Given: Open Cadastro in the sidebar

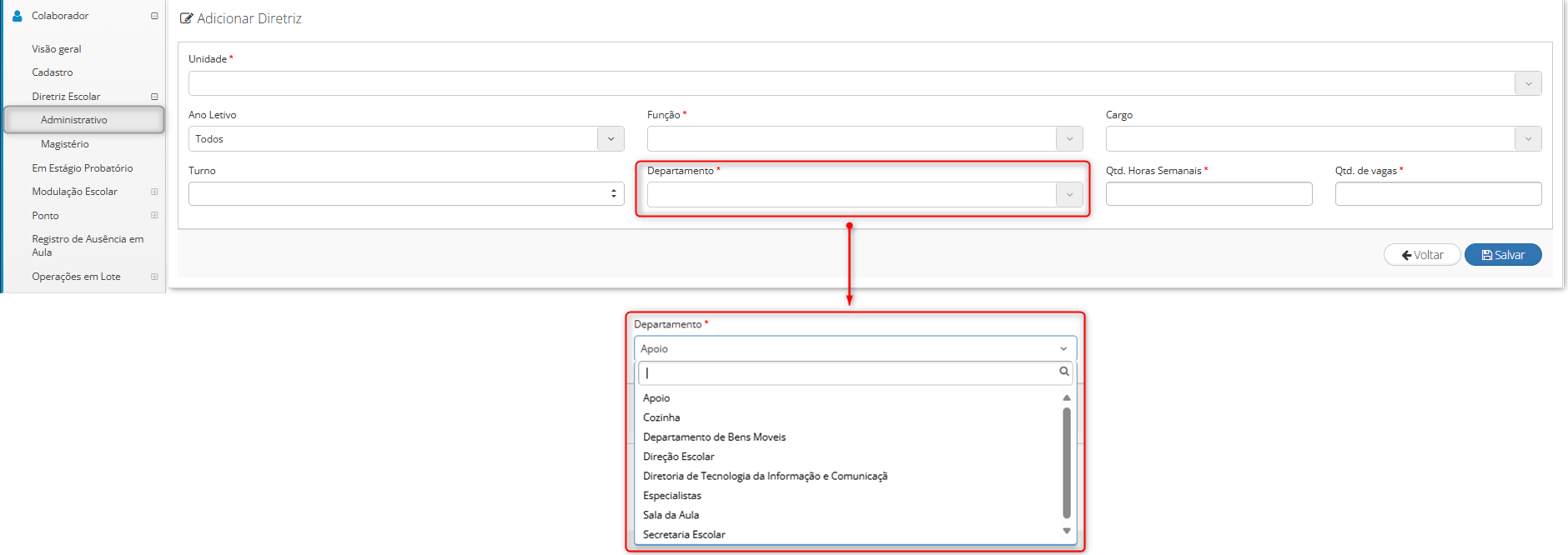Looking at the screenshot, I should [53, 72].
